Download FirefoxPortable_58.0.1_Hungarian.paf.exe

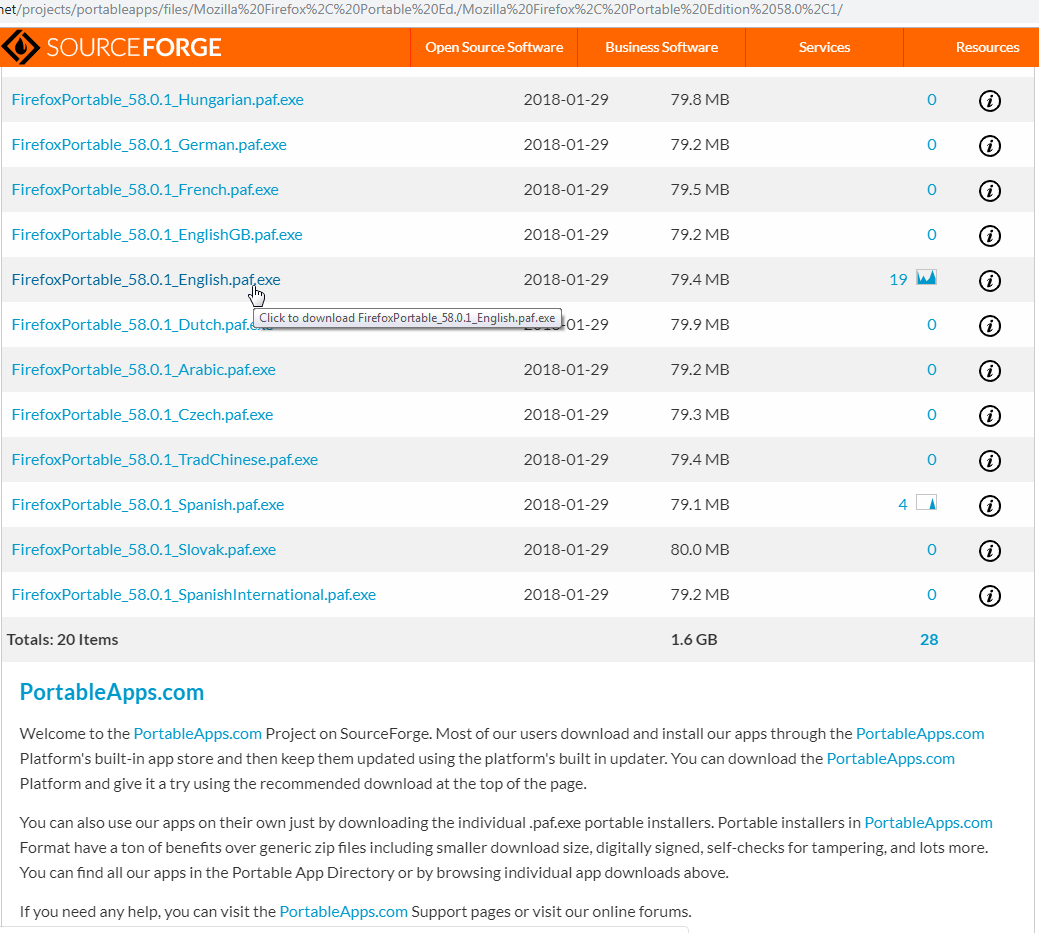click(158, 99)
